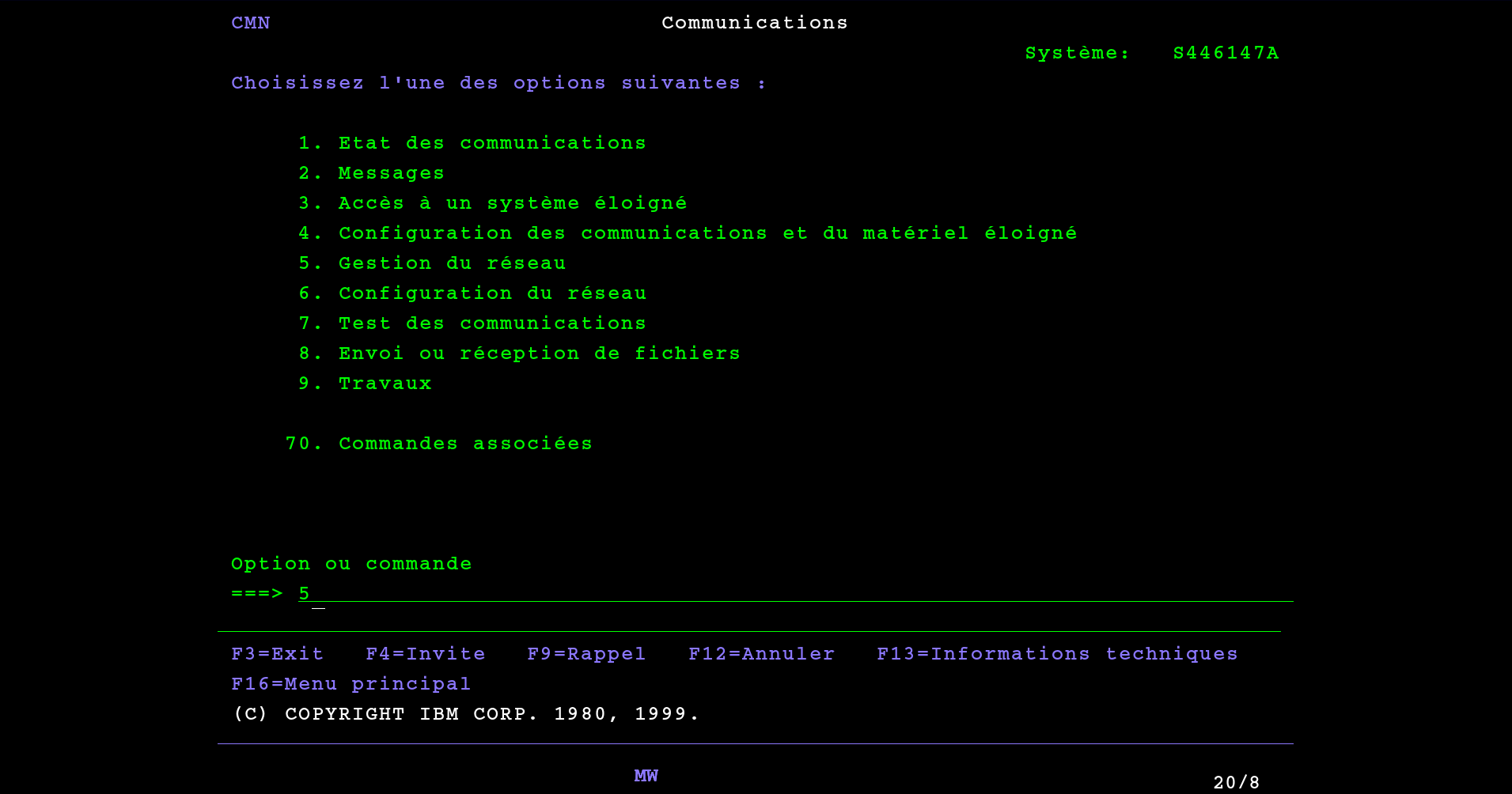Select Test des communications option
This screenshot has height=794, width=1512.
tap(491, 323)
